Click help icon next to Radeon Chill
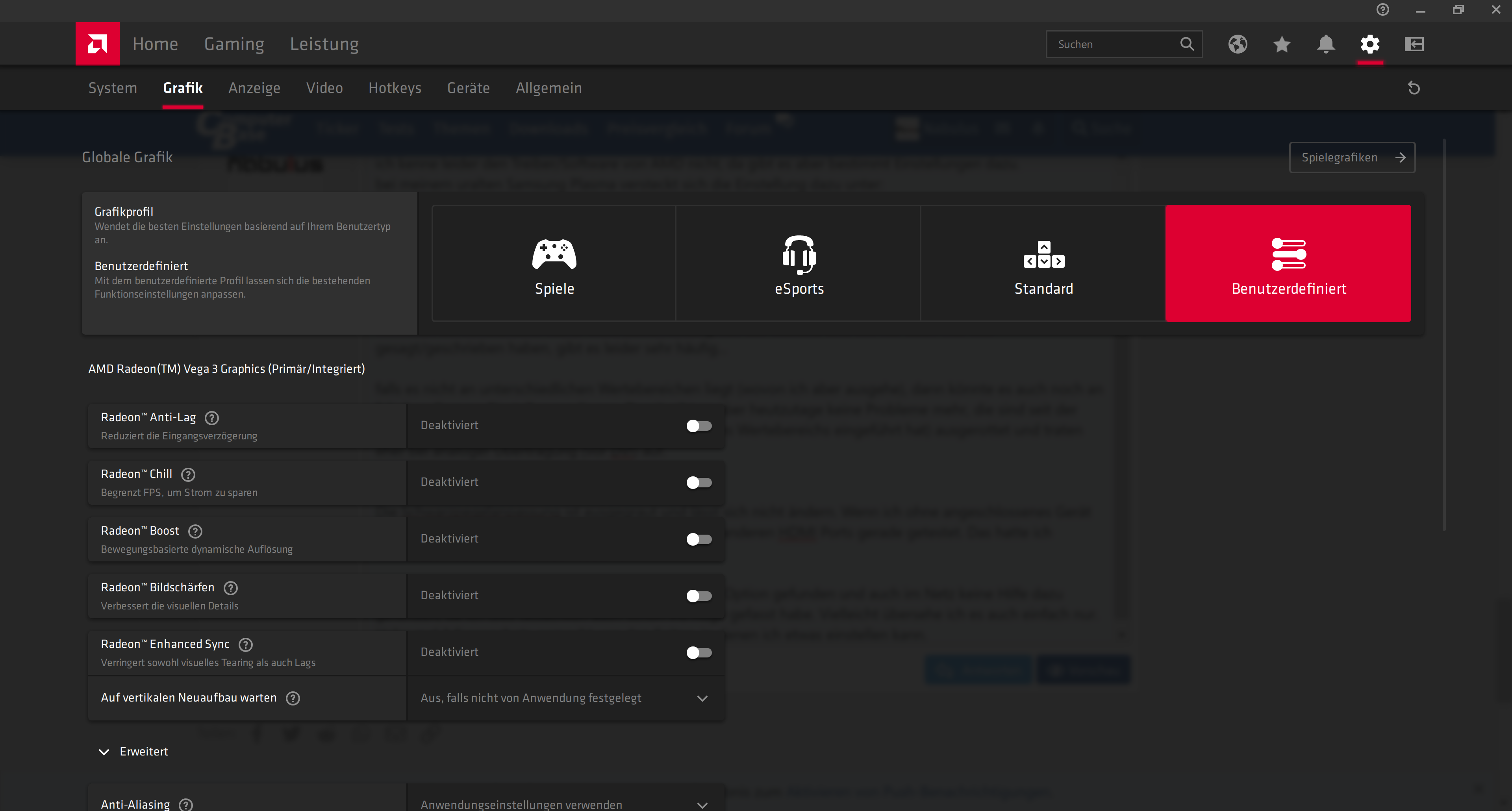Screen dimensions: 1512x811 [188, 474]
